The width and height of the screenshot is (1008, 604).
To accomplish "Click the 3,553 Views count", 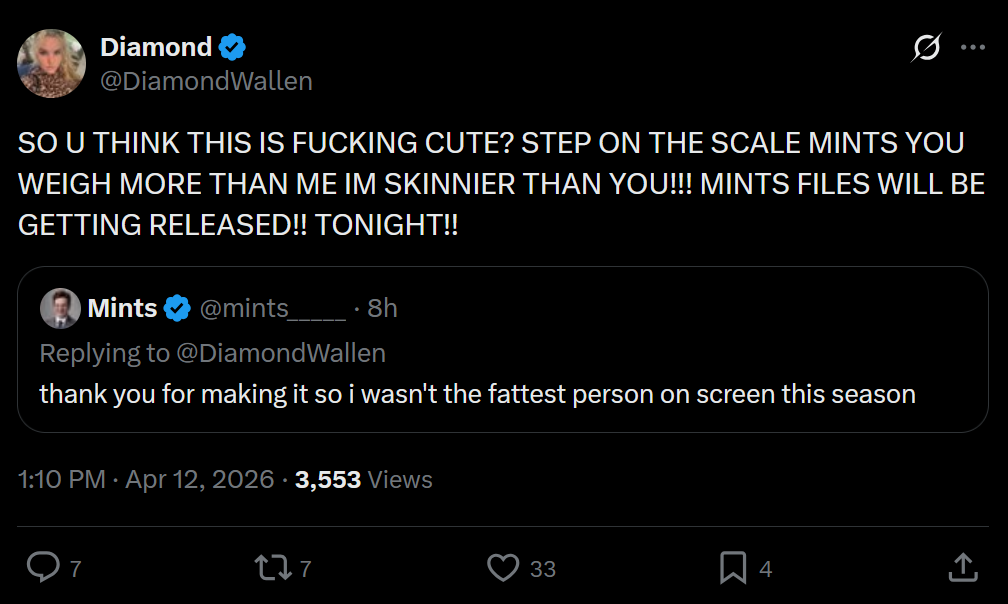I will pyautogui.click(x=363, y=480).
